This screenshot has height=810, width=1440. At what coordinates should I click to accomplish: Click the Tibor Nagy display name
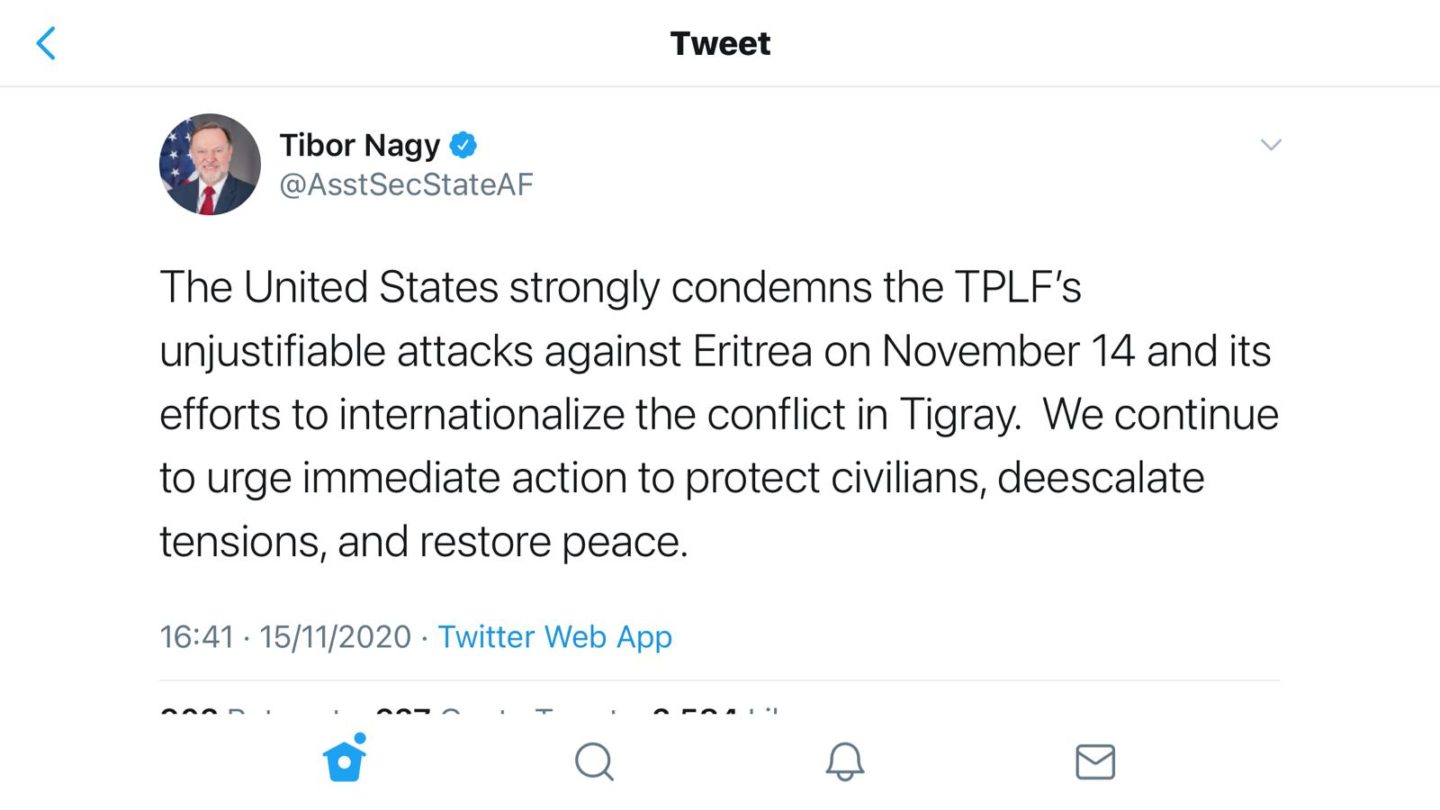[360, 146]
